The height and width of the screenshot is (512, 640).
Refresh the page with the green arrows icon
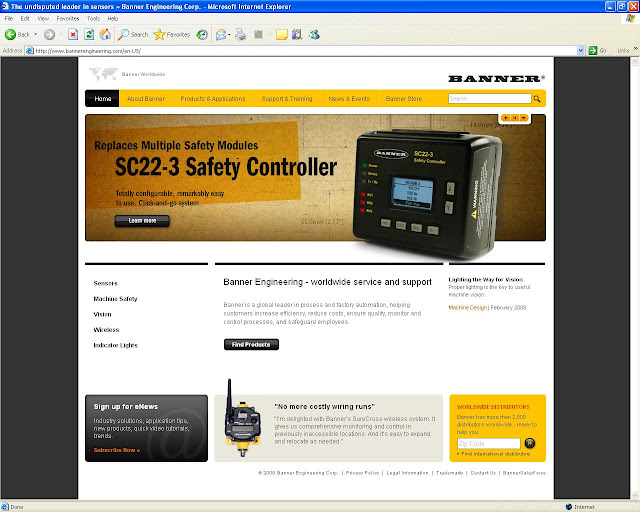tap(89, 35)
